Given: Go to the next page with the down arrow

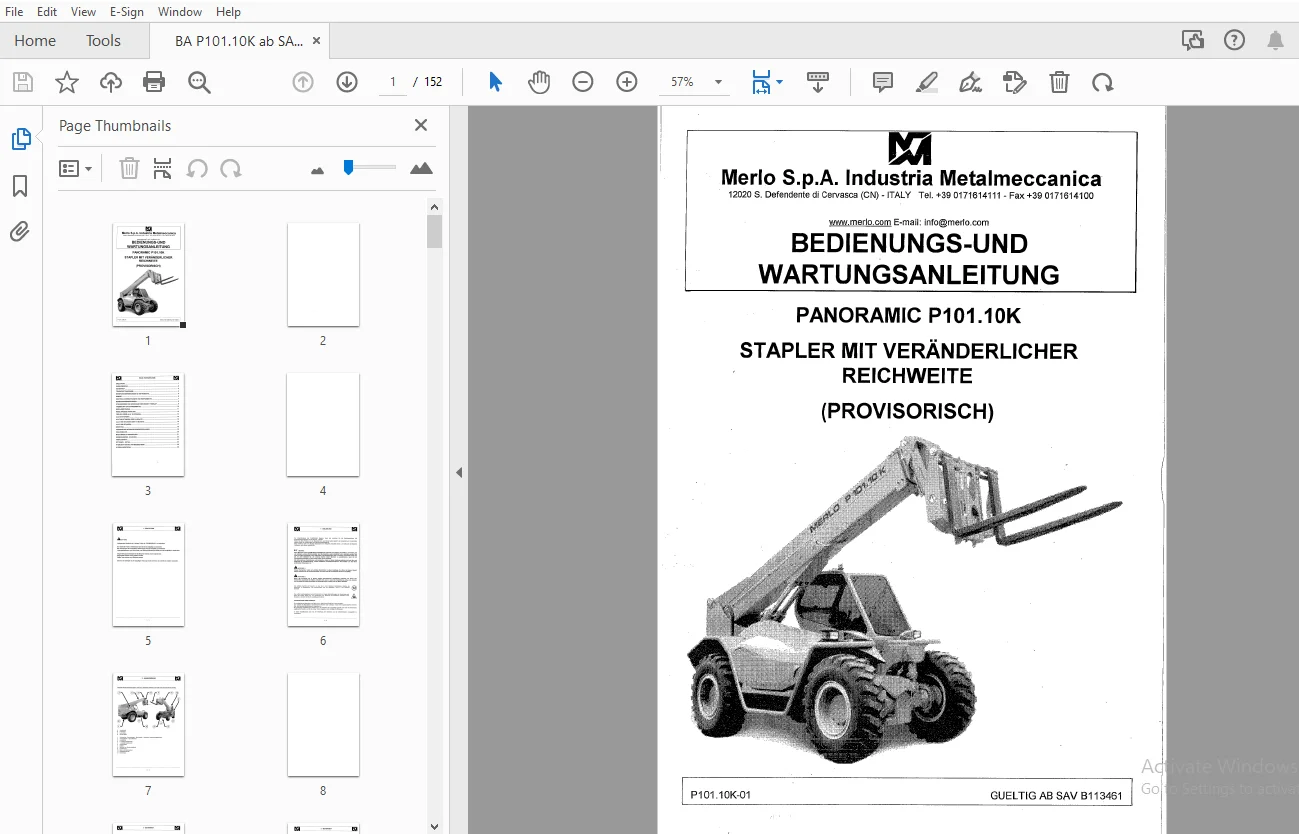Looking at the screenshot, I should pyautogui.click(x=347, y=82).
